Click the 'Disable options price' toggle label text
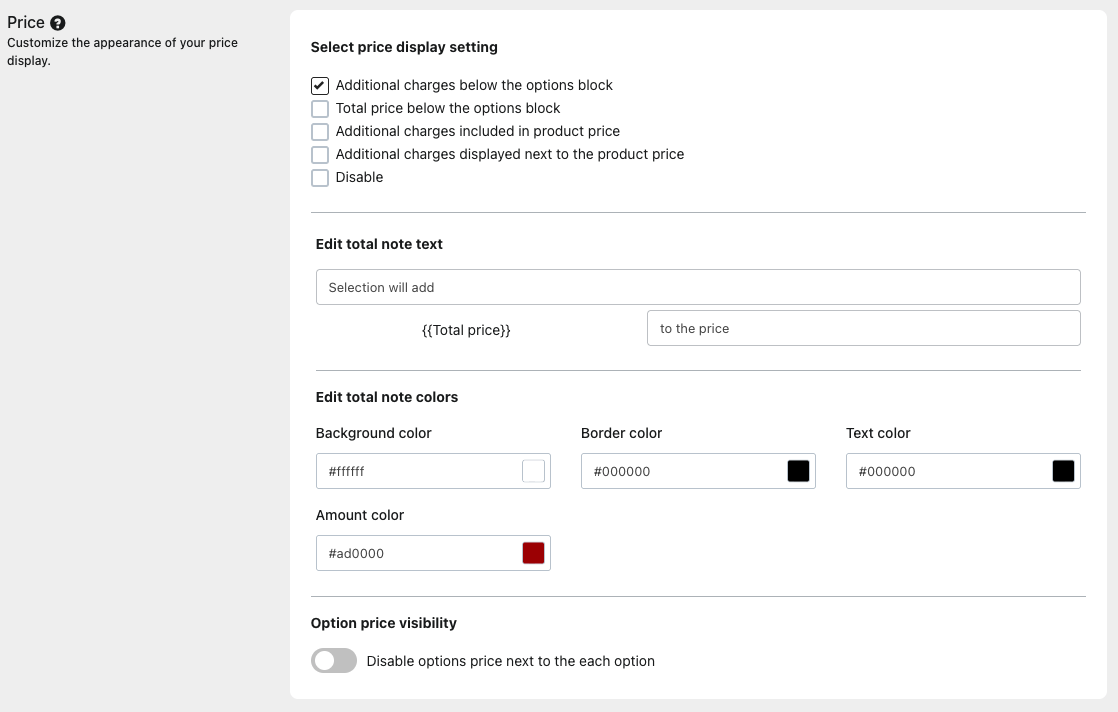Image resolution: width=1118 pixels, height=712 pixels. (x=510, y=661)
